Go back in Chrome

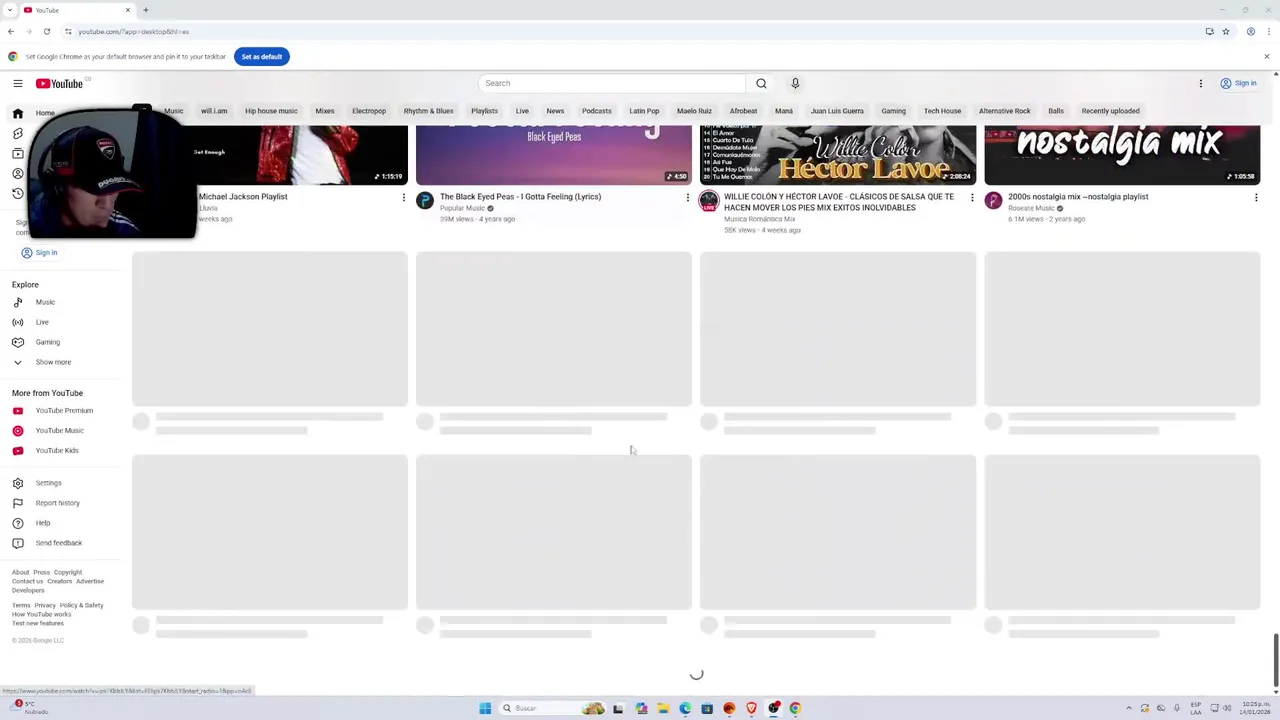pos(11,32)
